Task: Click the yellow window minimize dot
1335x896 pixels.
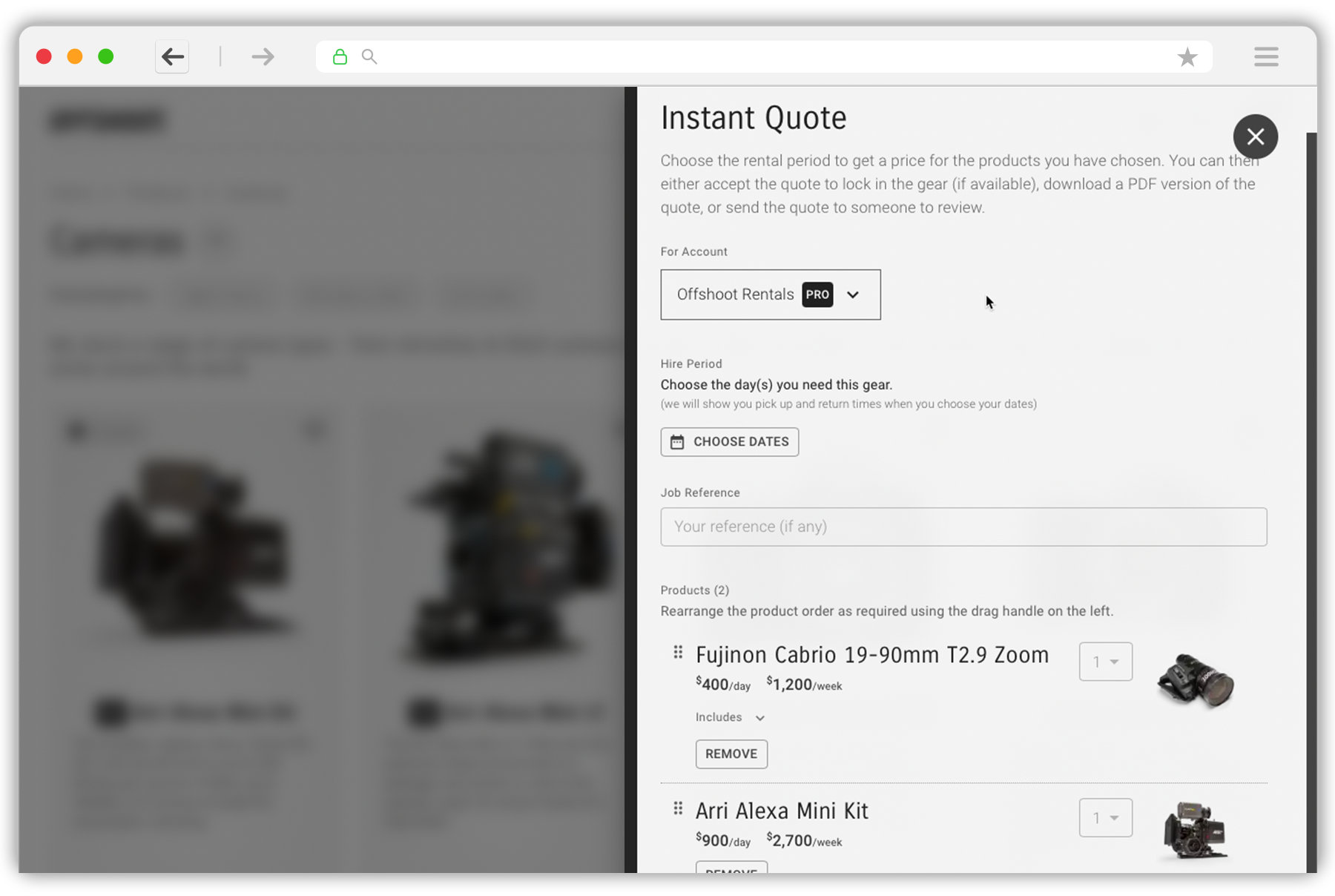Action: point(75,56)
